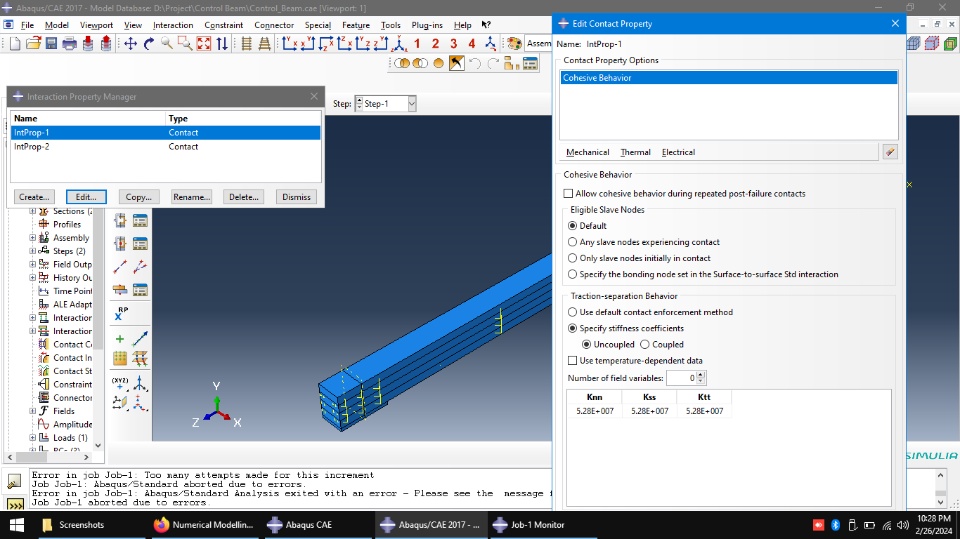Open the Color Code palette icon
Screen dimensions: 960x539
tap(514, 43)
